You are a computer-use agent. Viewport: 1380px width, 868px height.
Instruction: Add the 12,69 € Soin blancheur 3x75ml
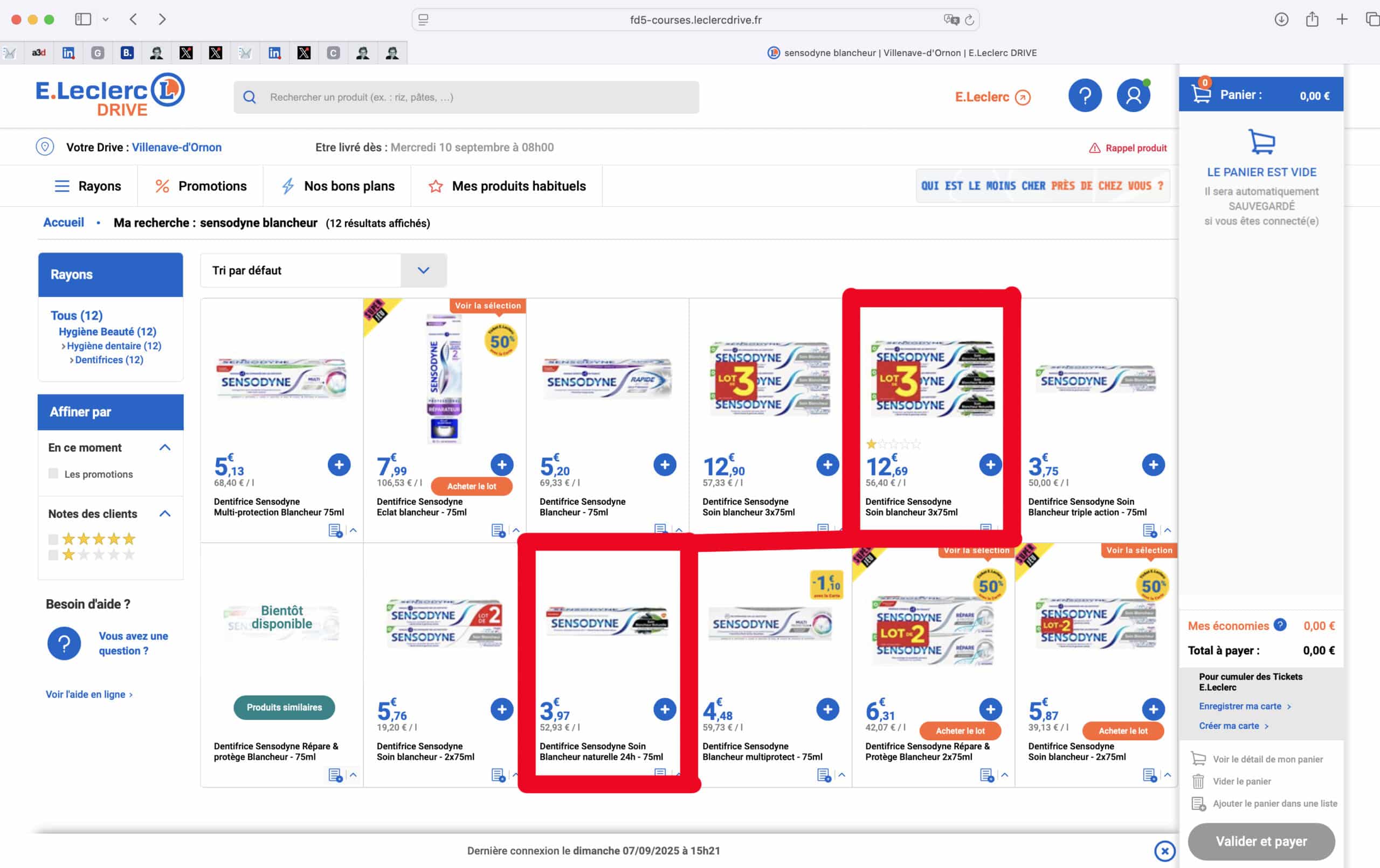pos(990,464)
